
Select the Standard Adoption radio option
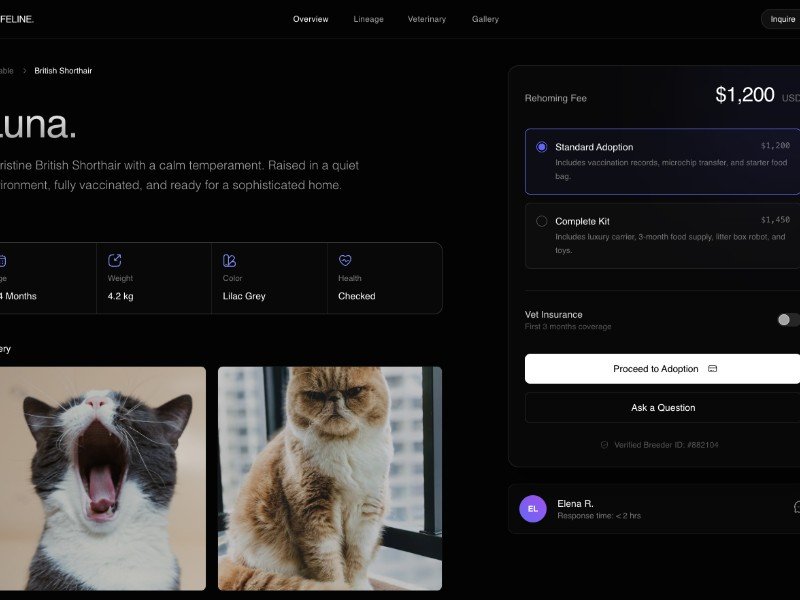click(x=542, y=147)
